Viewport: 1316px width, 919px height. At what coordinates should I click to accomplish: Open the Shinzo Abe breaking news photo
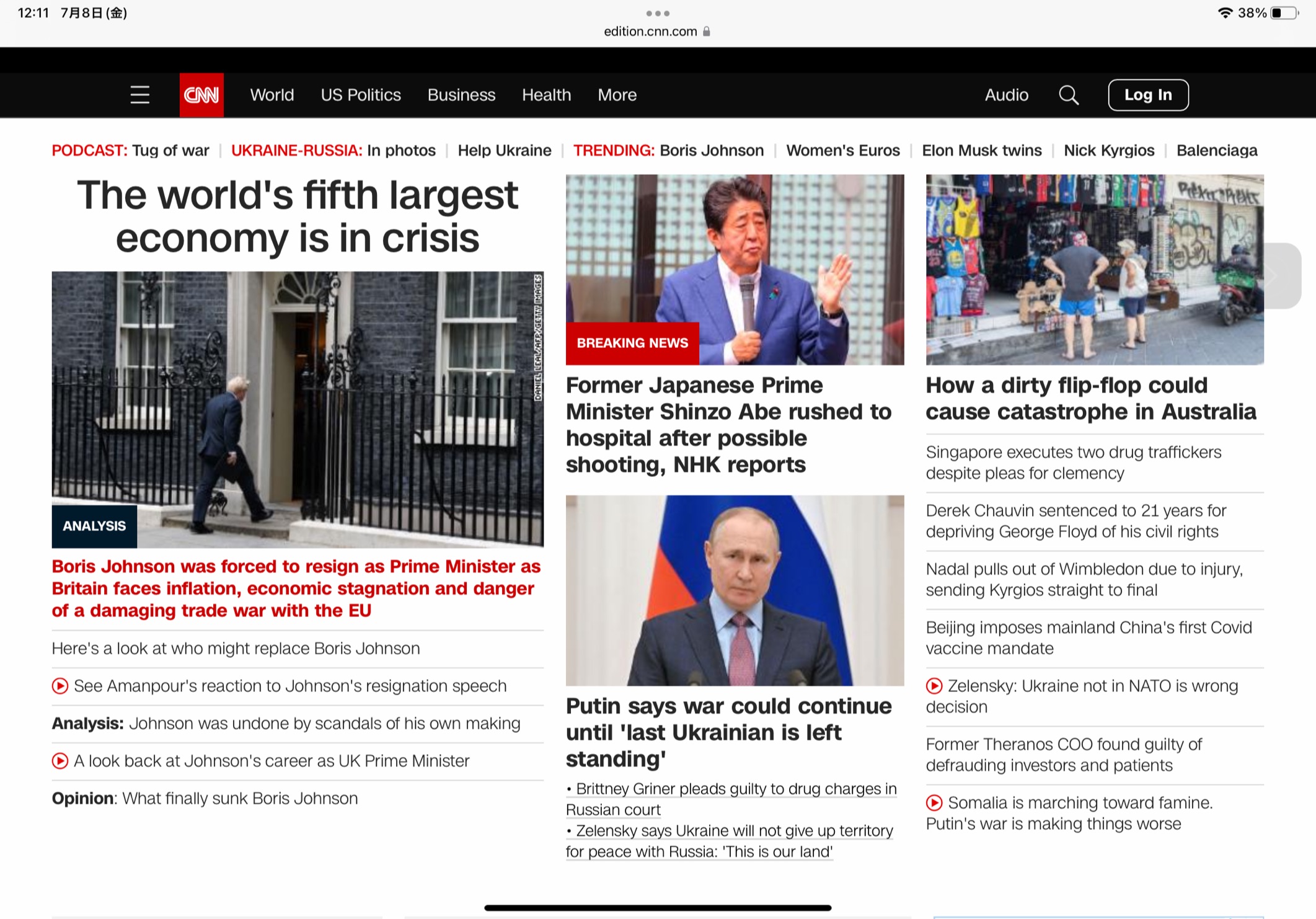[735, 269]
